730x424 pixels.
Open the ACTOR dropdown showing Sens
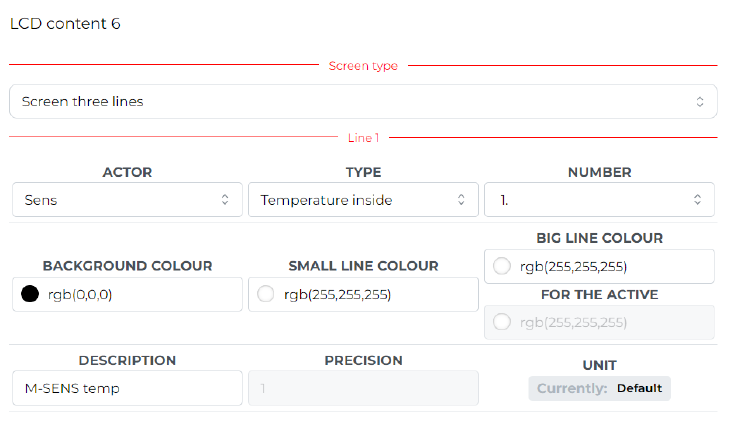(127, 200)
